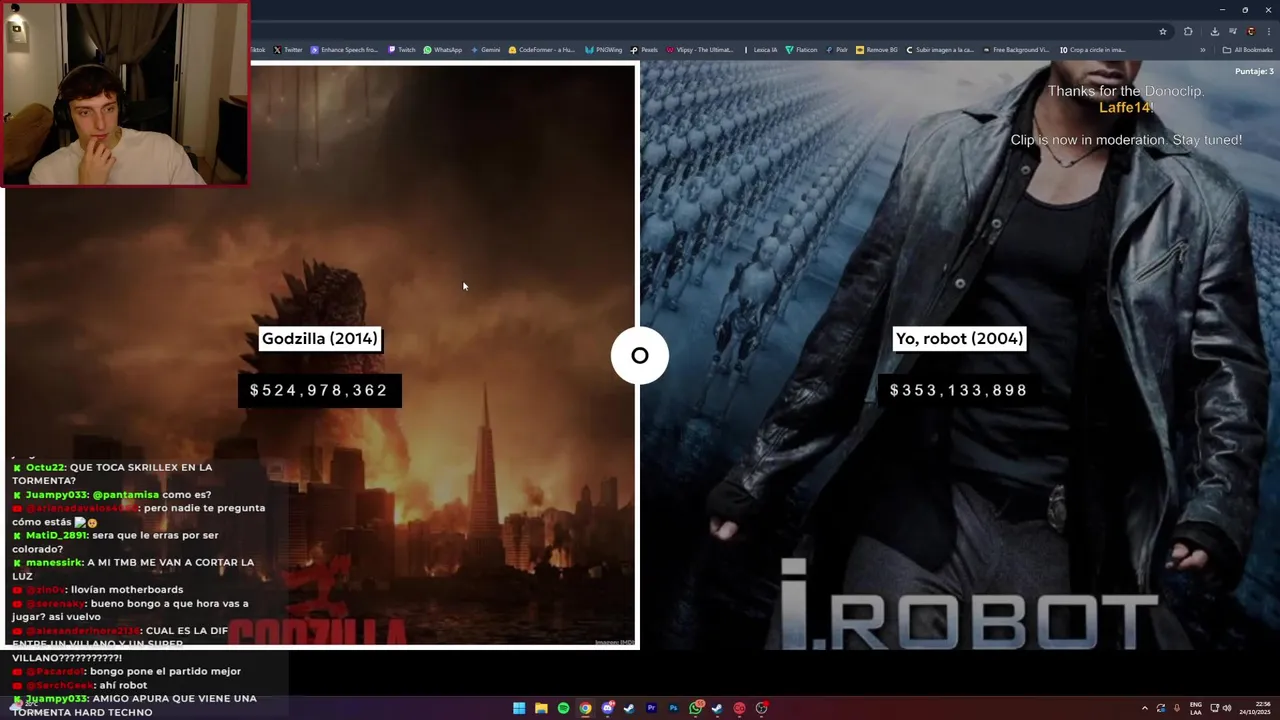
Task: Open the Pexels bookmark
Action: (644, 50)
